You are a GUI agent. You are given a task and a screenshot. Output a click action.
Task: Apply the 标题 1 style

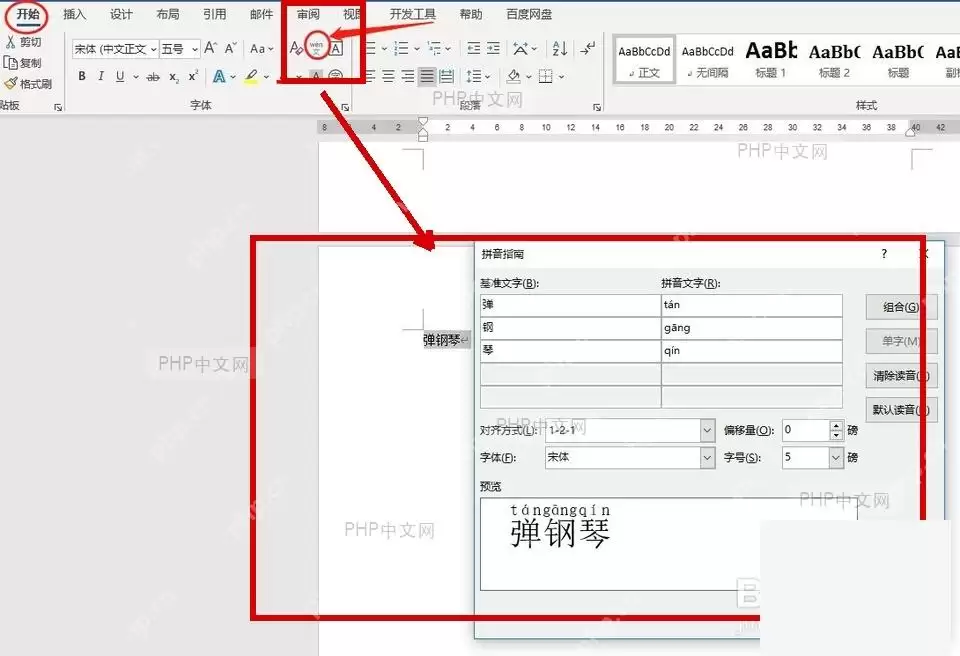pyautogui.click(x=771, y=60)
